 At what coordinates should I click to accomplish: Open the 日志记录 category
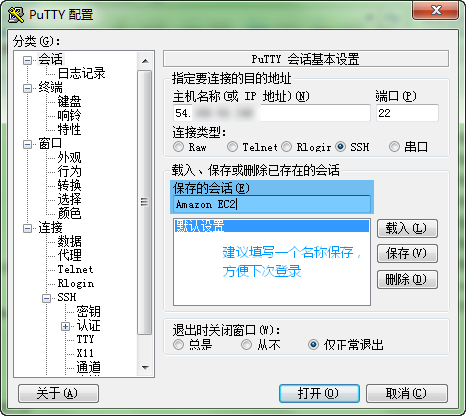pyautogui.click(x=81, y=73)
